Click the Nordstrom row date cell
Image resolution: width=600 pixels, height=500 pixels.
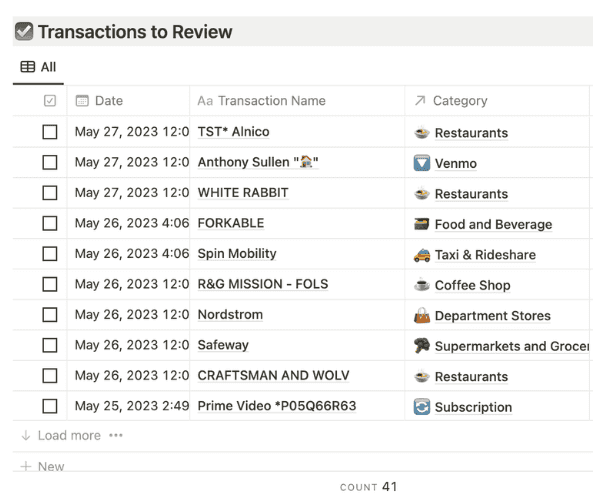tap(128, 314)
